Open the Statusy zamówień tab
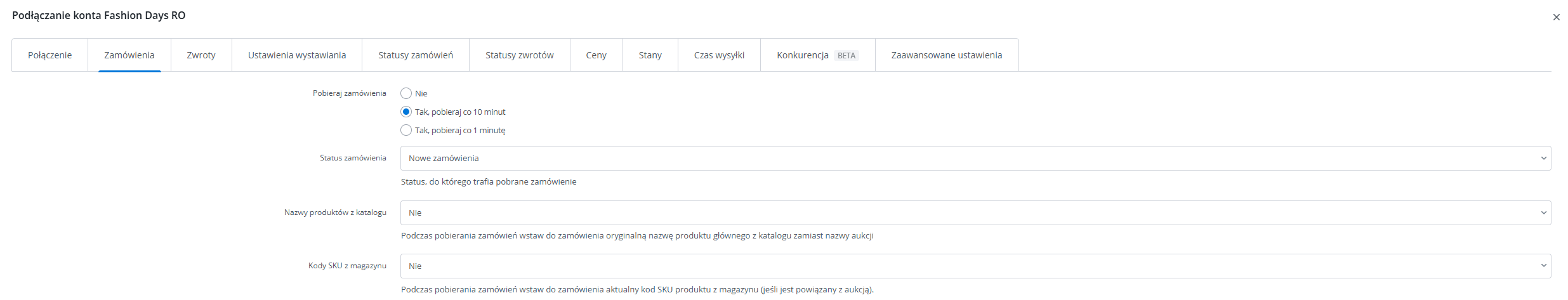 416,55
